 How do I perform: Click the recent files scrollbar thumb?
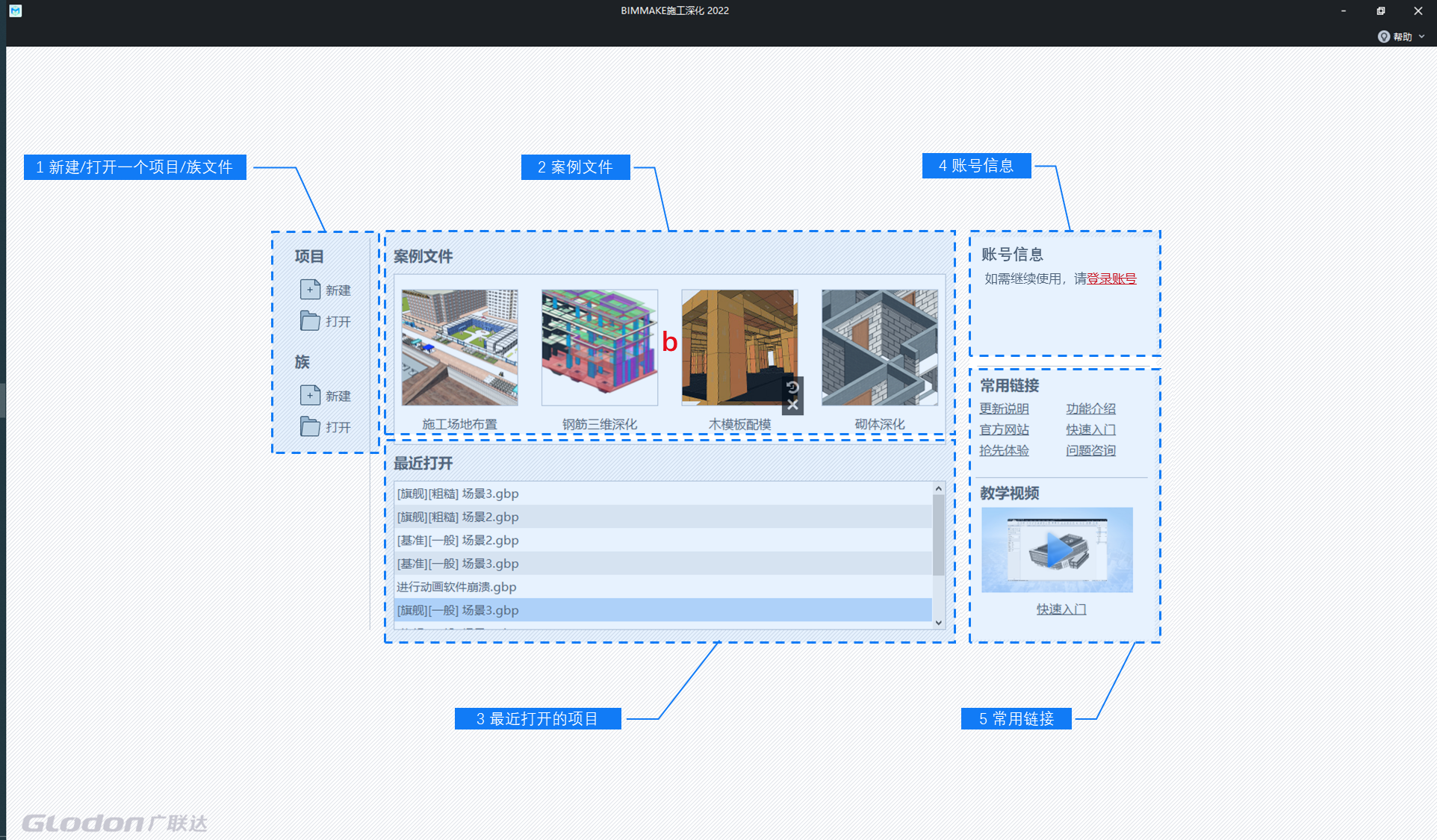[x=939, y=535]
